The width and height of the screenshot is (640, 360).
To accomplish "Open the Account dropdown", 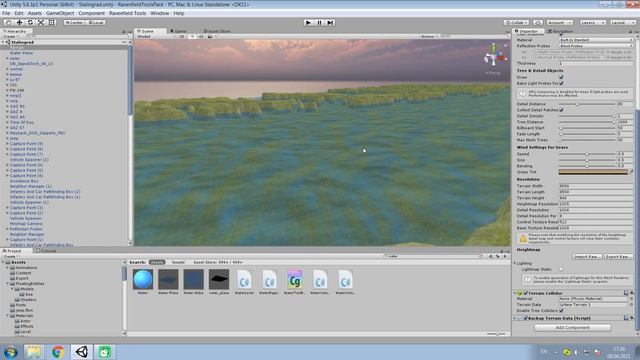I will (560, 22).
